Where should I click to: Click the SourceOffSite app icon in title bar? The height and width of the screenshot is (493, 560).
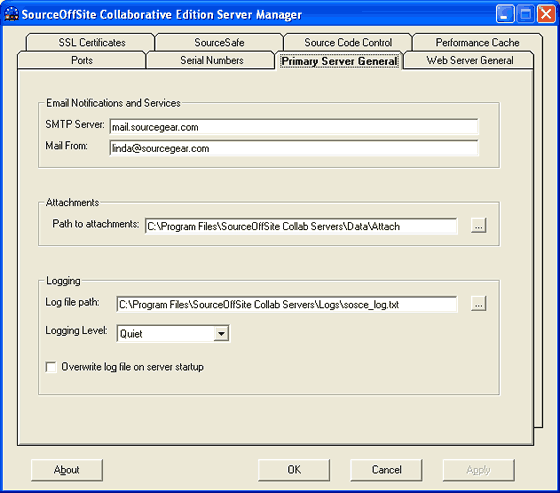coord(11,14)
